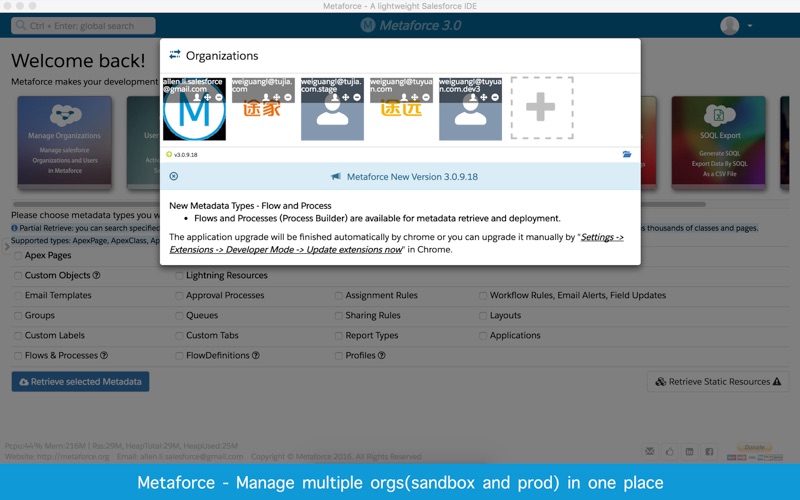Click user icon on weiguangl@tuyuan.com org tile

(404, 97)
